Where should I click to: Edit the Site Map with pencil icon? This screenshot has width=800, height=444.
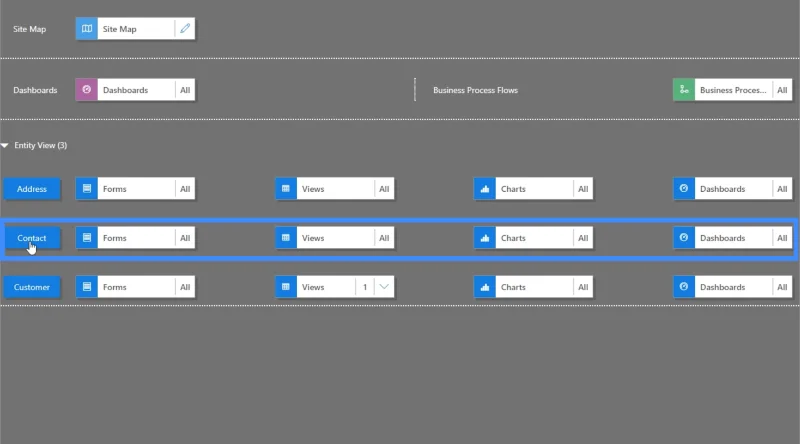[185, 29]
